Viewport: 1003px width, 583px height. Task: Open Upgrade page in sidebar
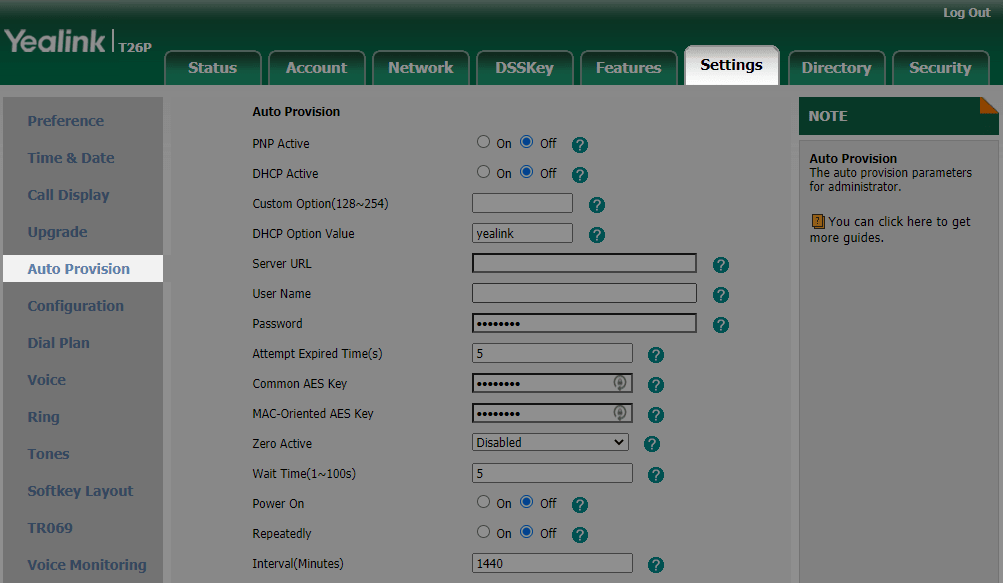point(58,232)
